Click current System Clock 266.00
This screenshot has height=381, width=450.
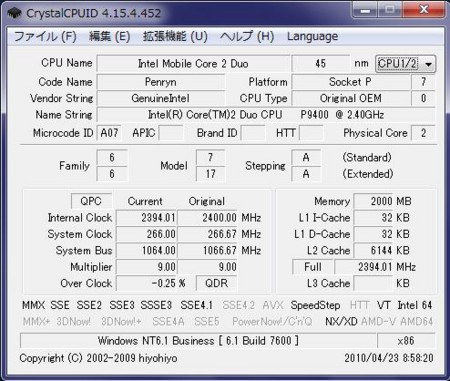[146, 234]
